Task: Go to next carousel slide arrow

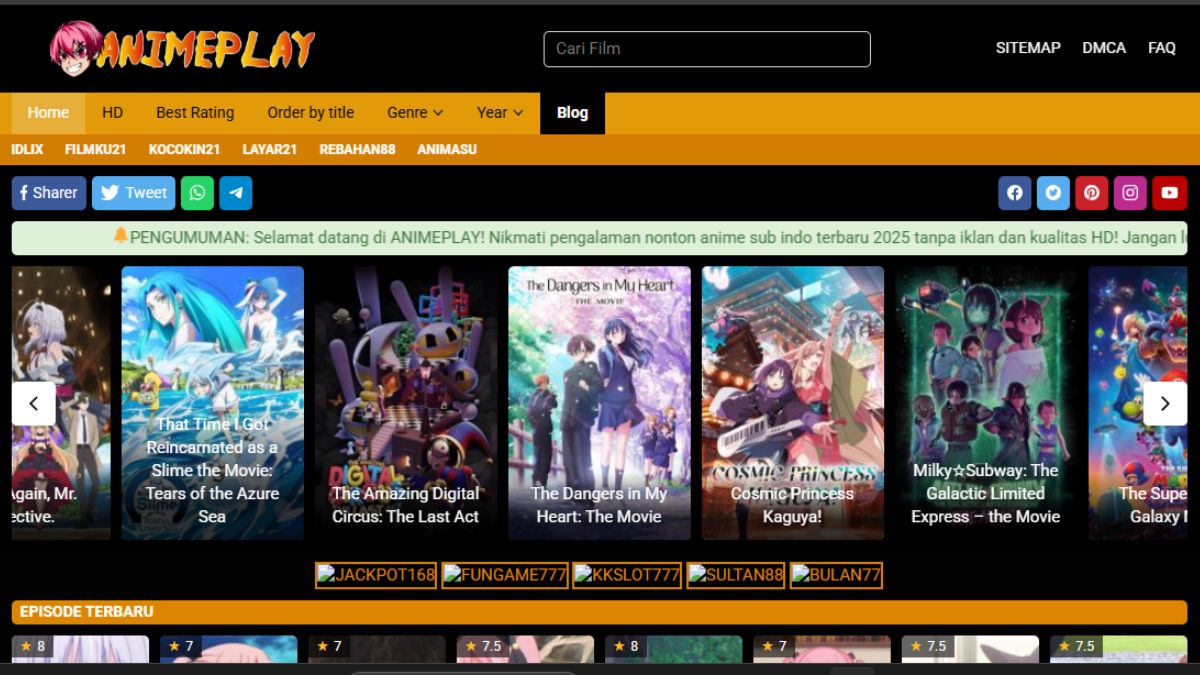Action: (1165, 404)
